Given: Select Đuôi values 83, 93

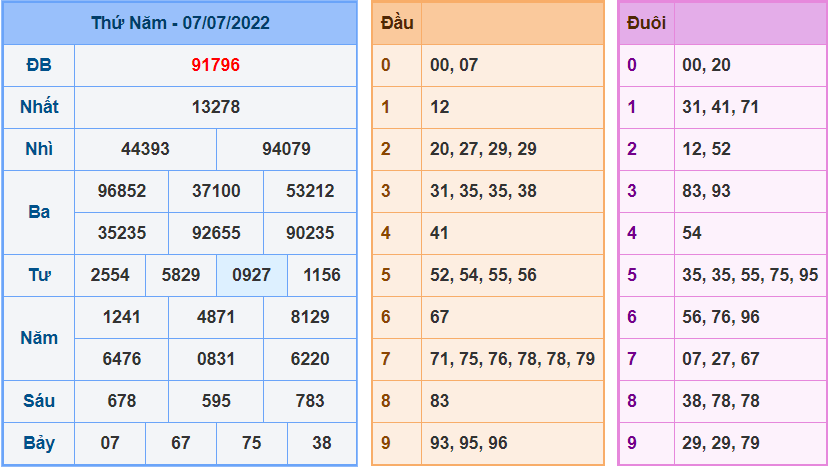Looking at the screenshot, I should coord(706,190).
